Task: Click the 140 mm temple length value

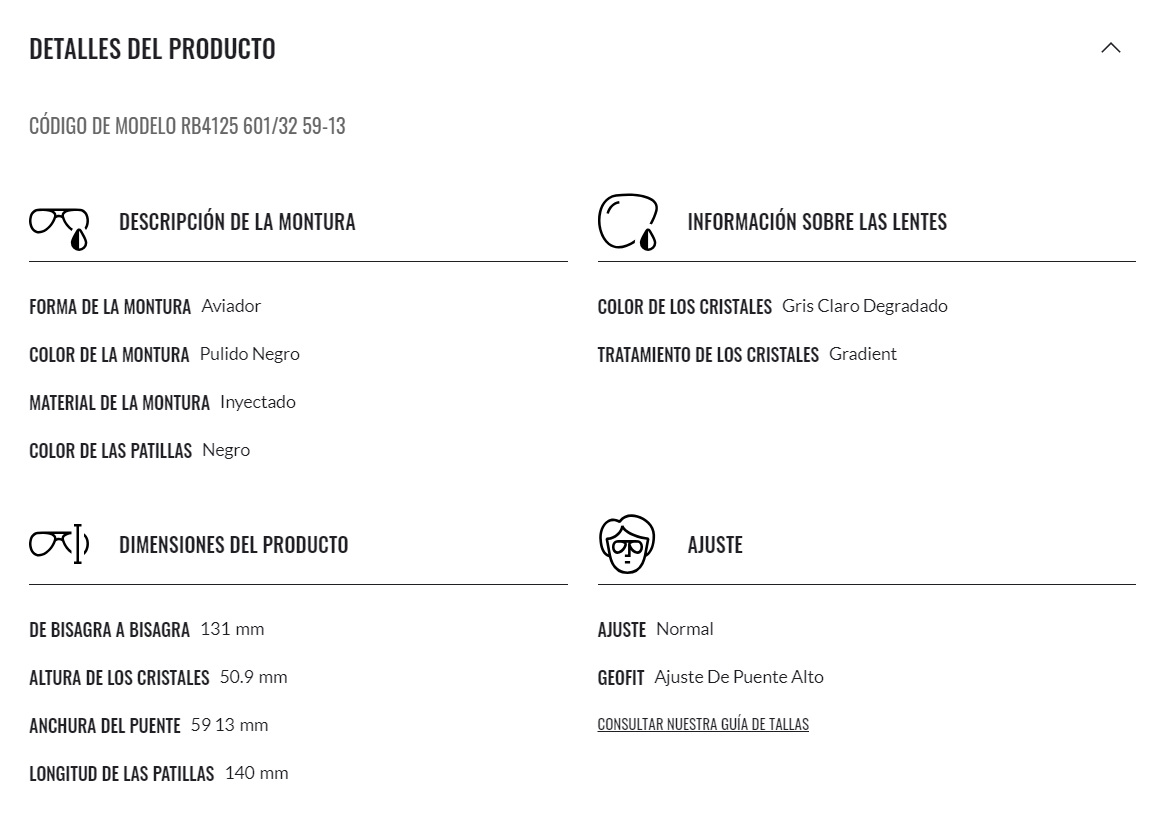Action: click(257, 772)
